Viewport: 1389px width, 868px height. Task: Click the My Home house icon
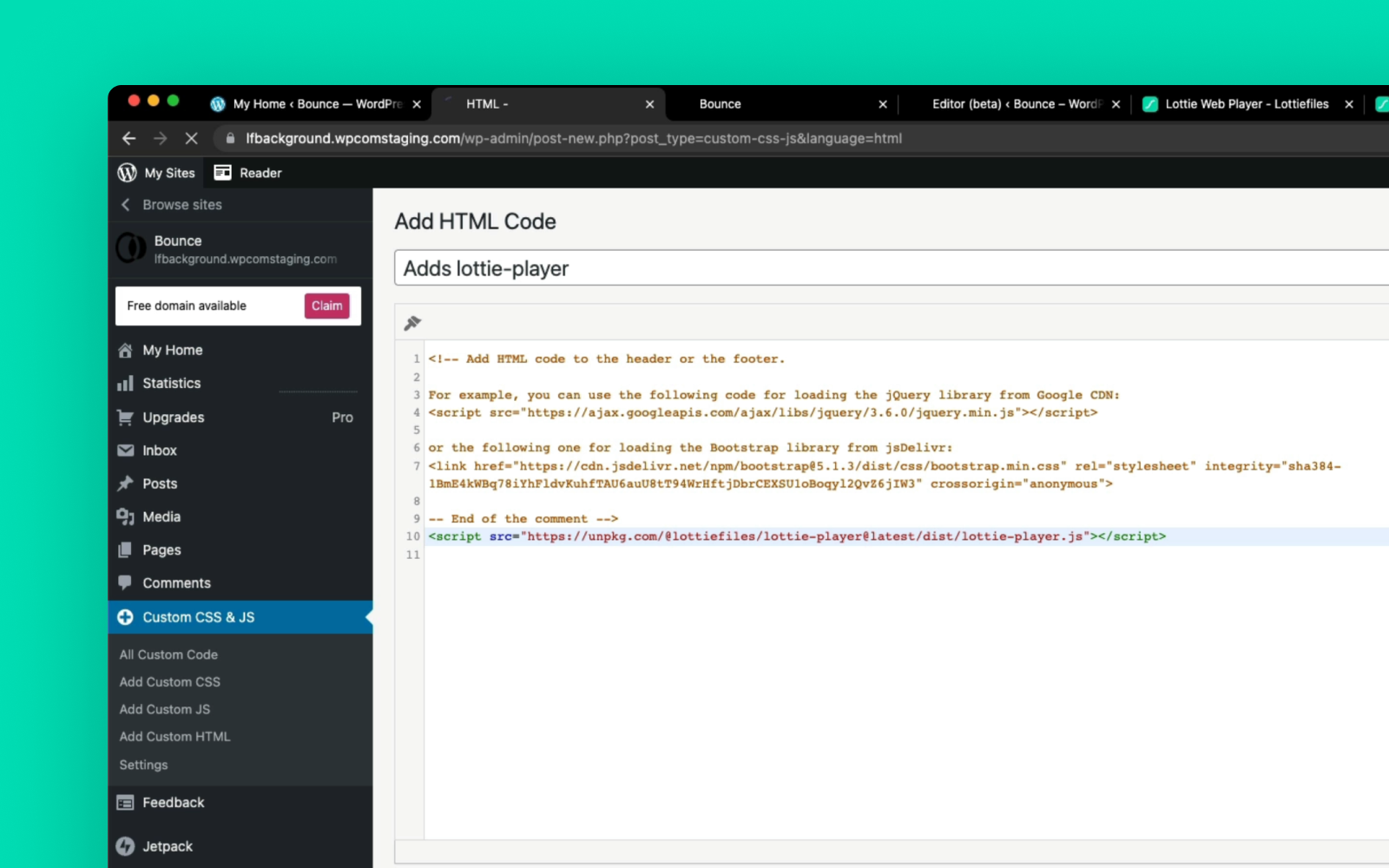[x=125, y=350]
